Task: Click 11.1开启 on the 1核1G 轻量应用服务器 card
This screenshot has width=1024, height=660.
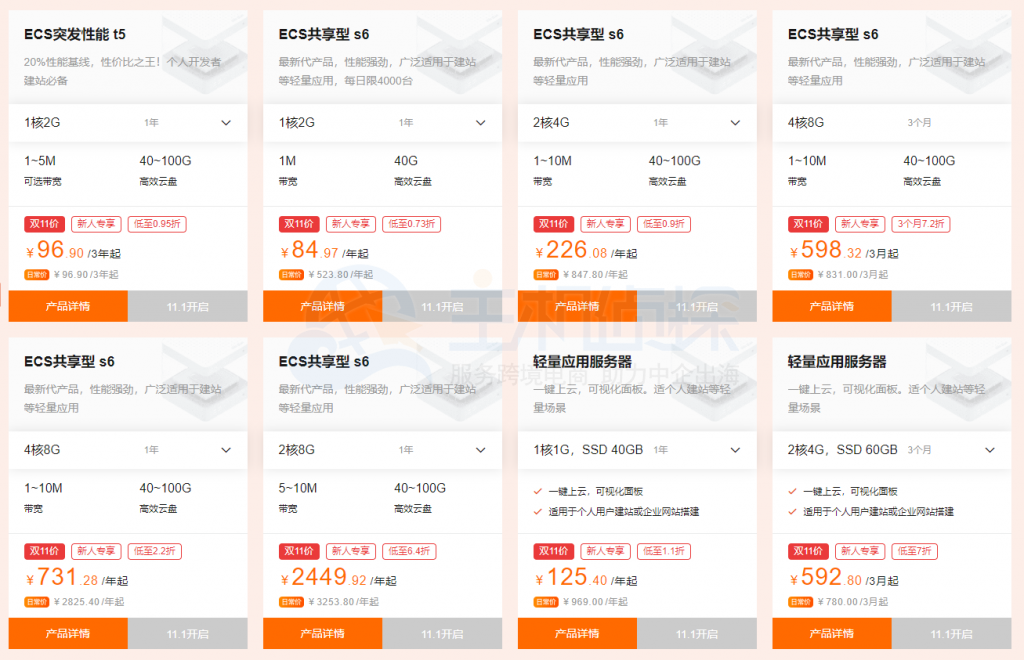Action: point(699,633)
